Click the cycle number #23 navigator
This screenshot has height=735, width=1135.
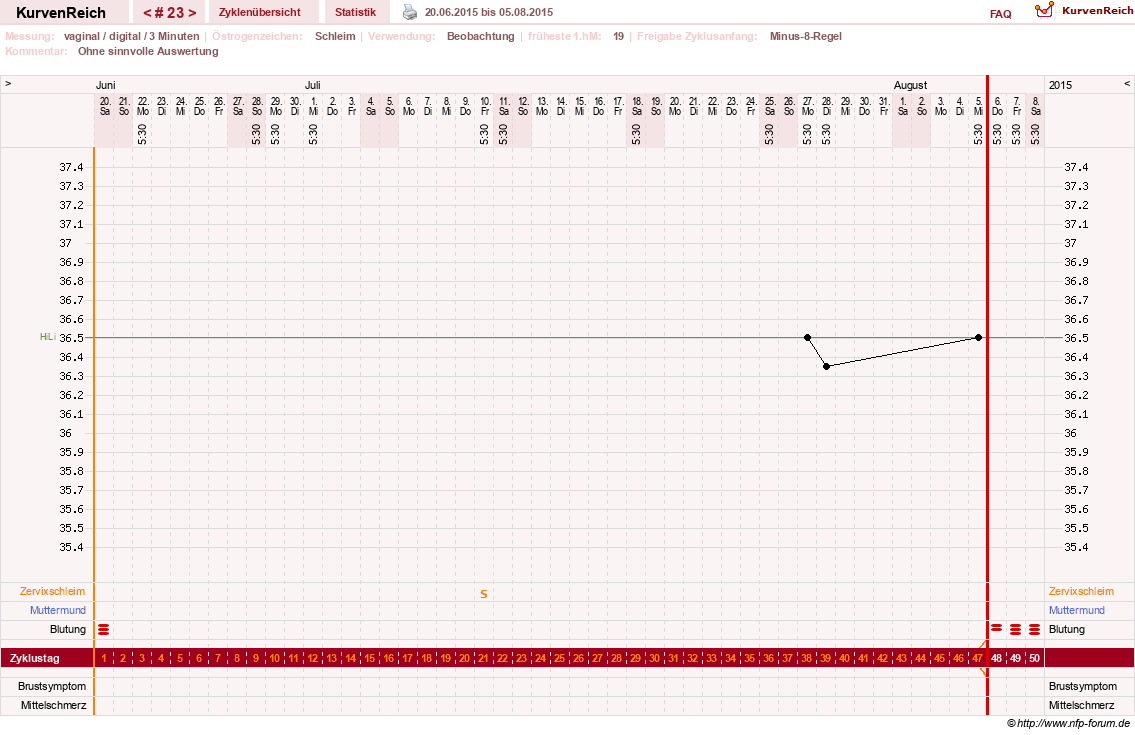tap(169, 12)
